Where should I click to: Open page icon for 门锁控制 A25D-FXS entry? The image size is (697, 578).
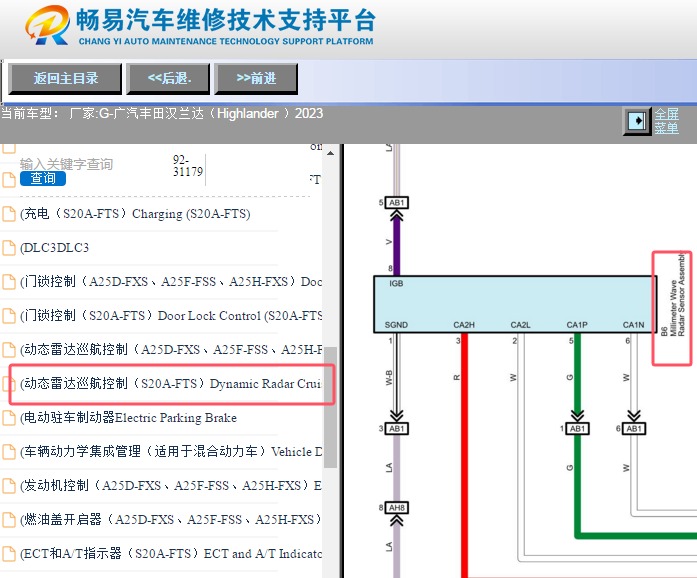click(8, 281)
